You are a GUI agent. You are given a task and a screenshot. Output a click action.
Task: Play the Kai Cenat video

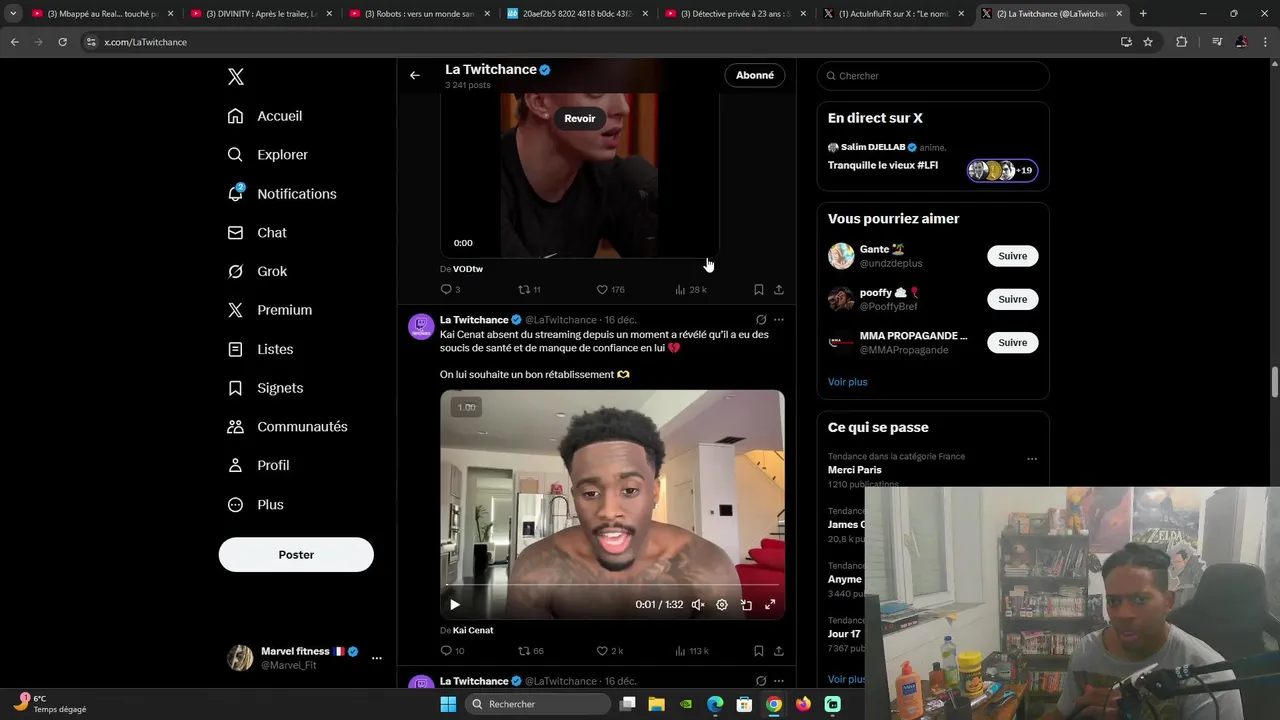[x=455, y=605]
